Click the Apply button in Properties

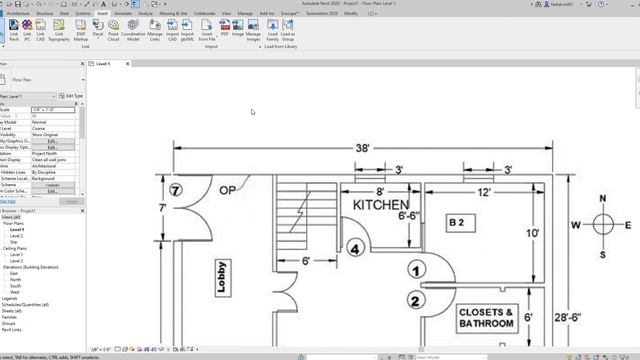[x=71, y=202]
